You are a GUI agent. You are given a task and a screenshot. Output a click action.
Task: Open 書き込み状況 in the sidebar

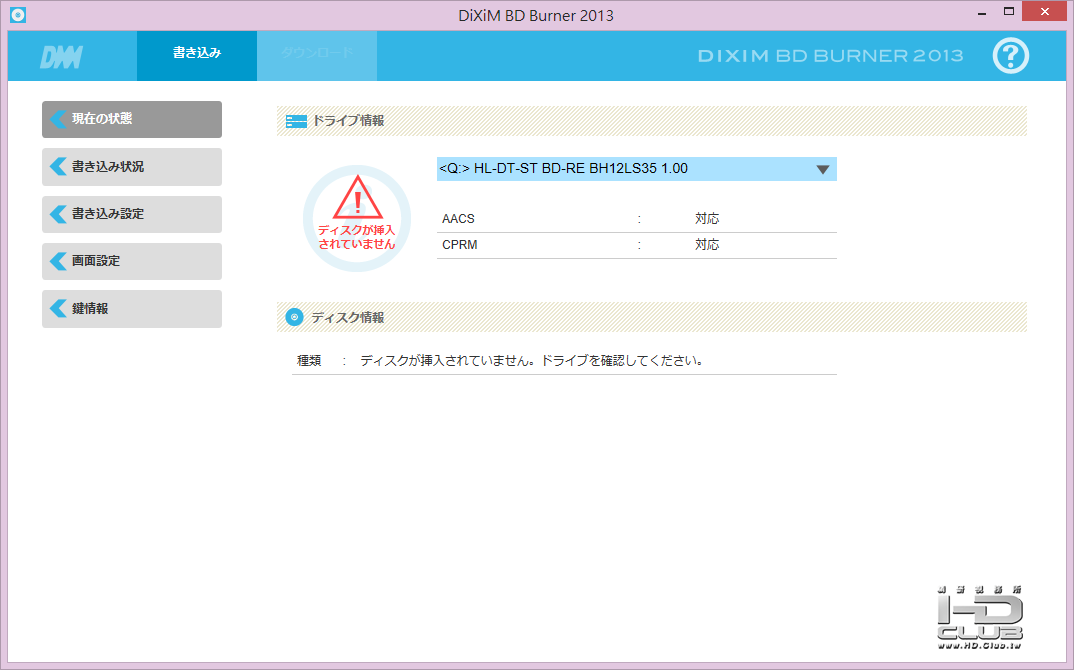[x=132, y=166]
